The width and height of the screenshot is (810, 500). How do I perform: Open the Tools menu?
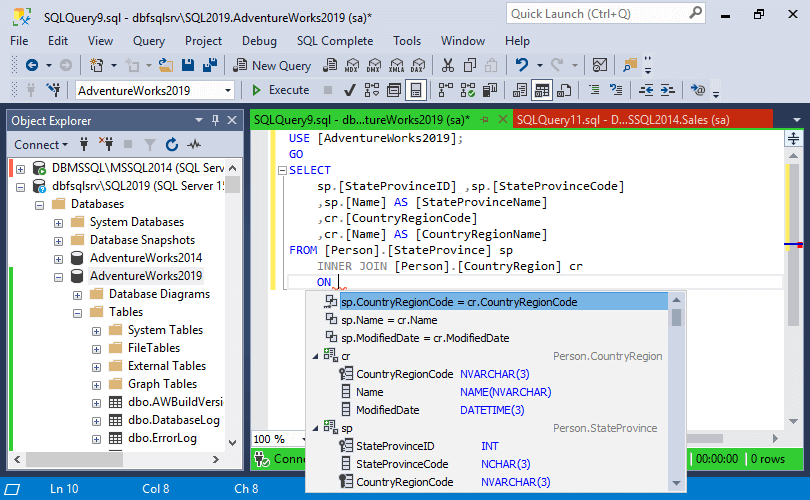[407, 41]
